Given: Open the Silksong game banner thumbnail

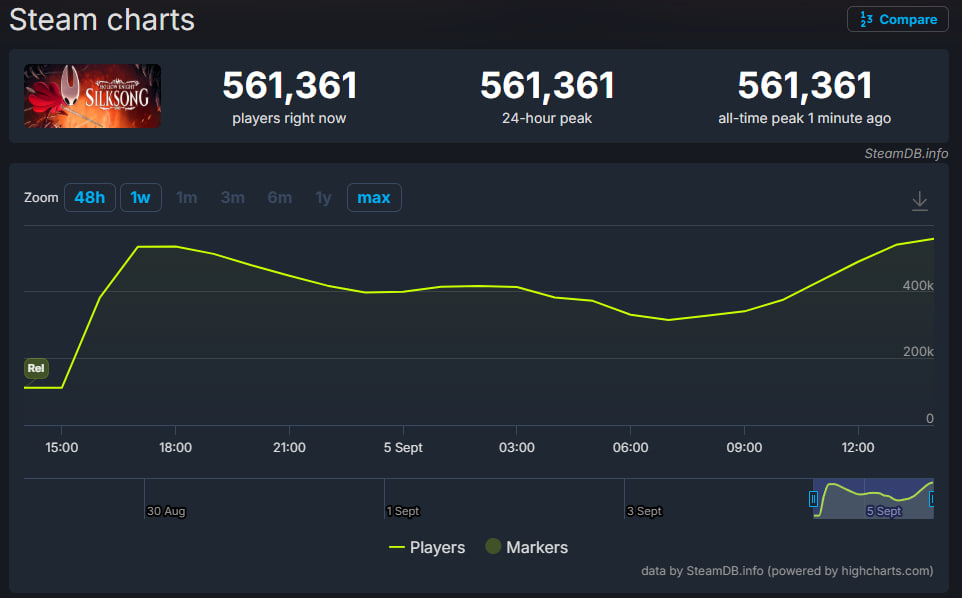Looking at the screenshot, I should pos(92,96).
